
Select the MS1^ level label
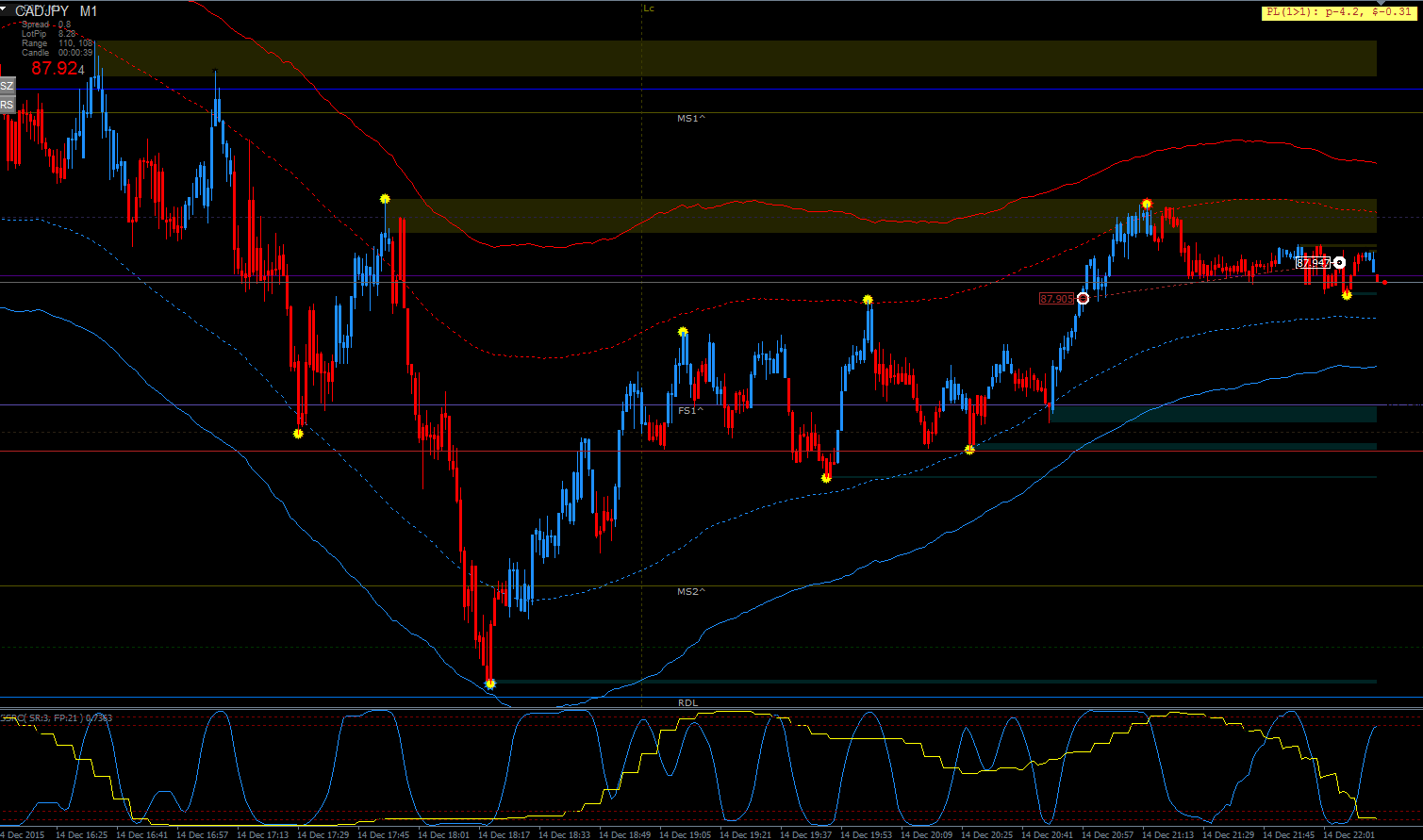(691, 119)
